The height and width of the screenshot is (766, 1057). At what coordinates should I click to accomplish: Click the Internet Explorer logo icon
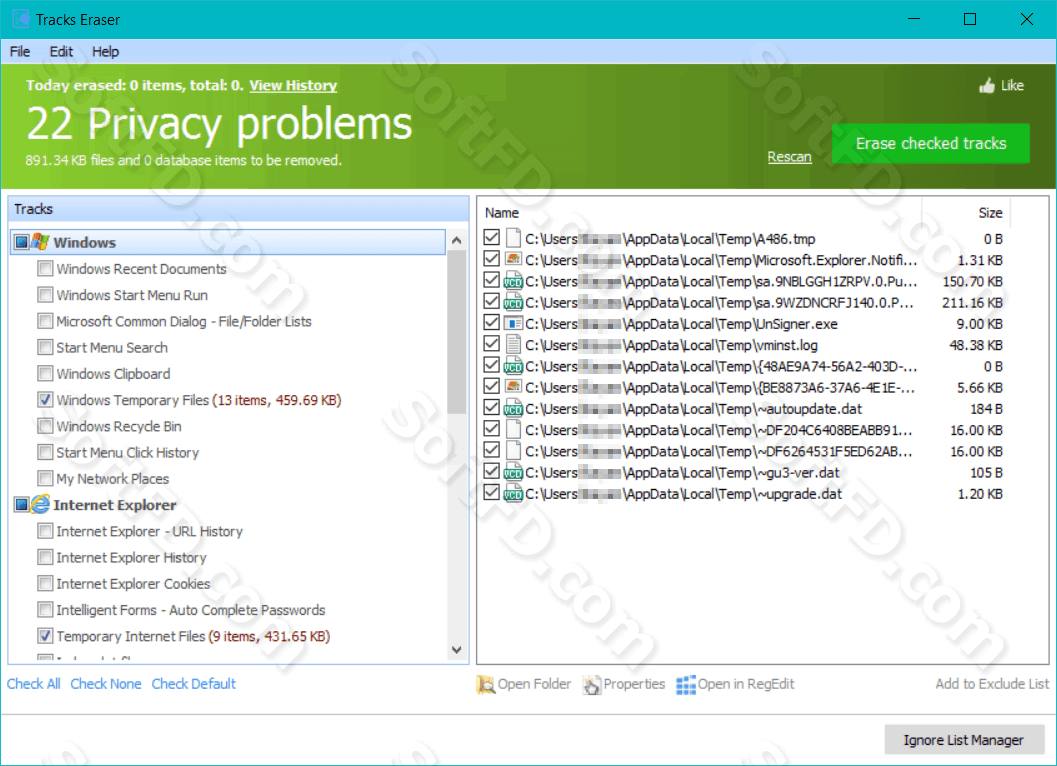coord(40,504)
